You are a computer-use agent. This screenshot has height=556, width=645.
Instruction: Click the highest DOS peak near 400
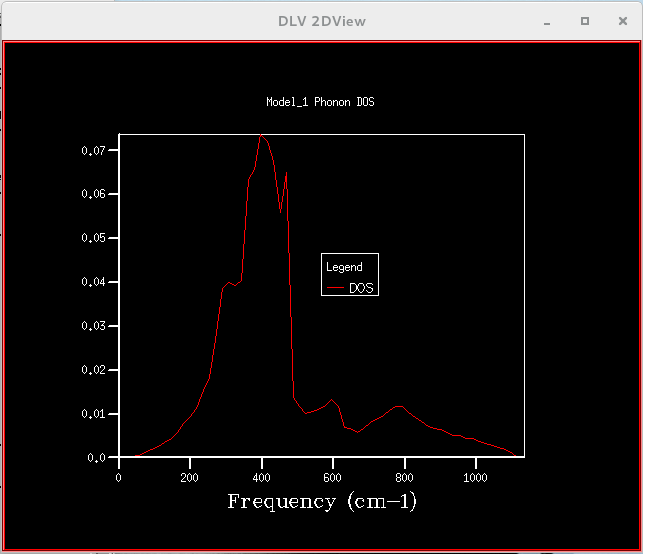point(261,135)
